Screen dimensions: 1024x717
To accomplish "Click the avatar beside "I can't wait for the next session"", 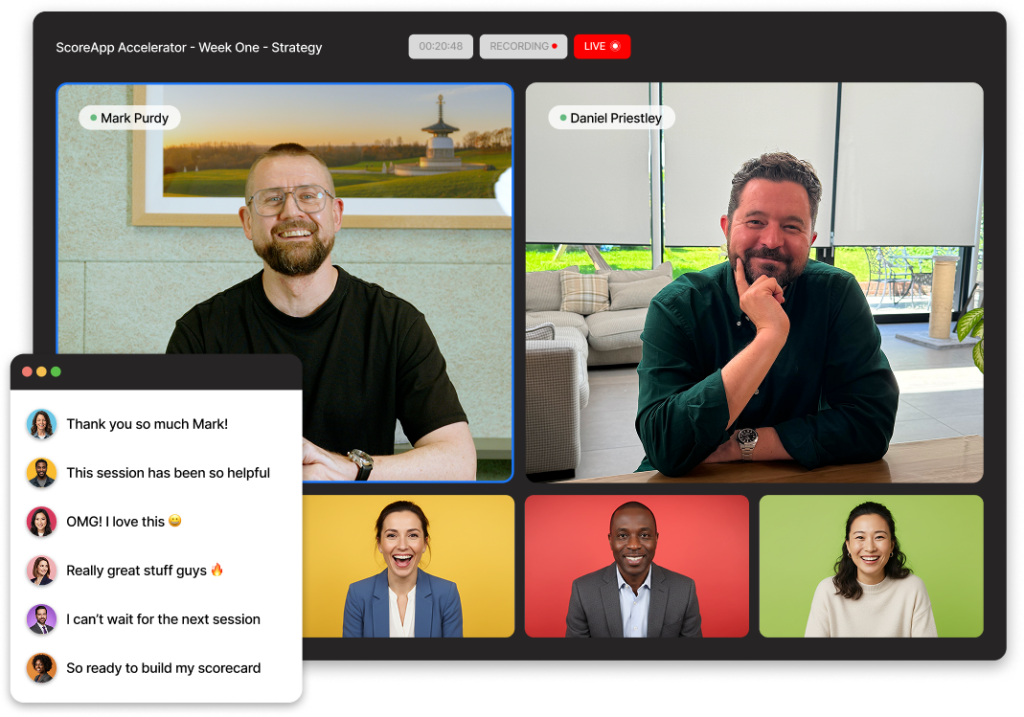I will (x=41, y=619).
